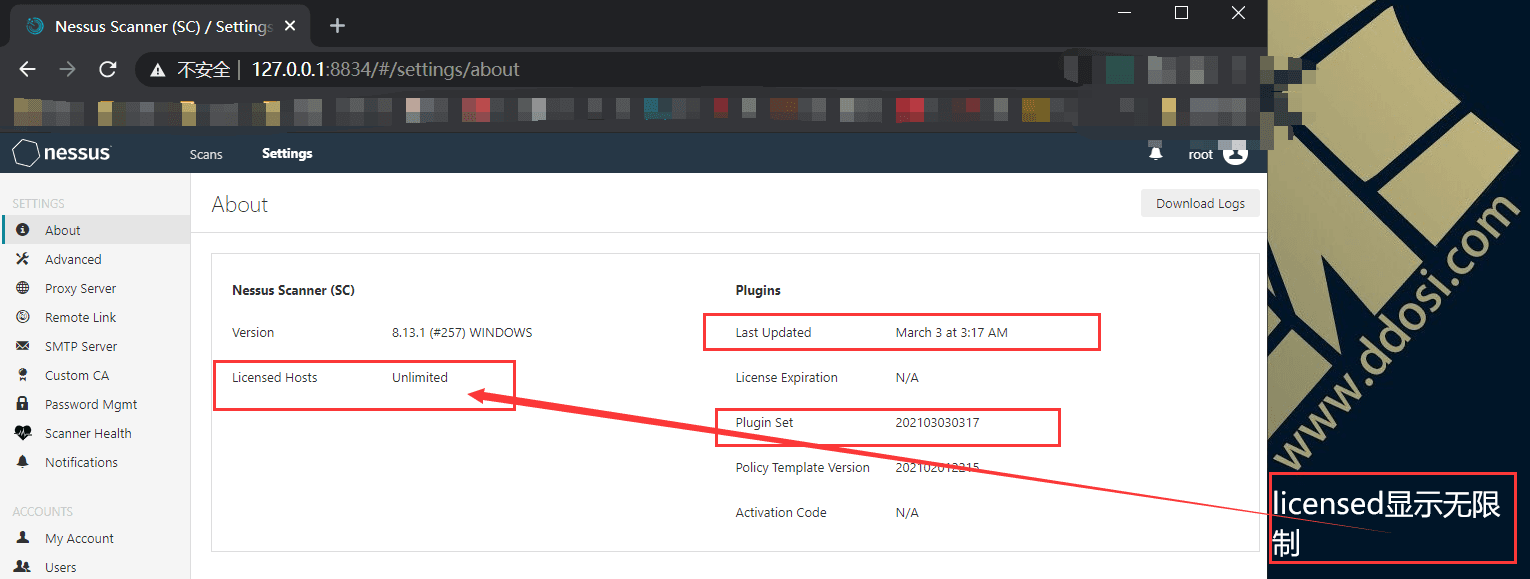Go to Users in sidebar
The width and height of the screenshot is (1530, 579).
point(60,567)
